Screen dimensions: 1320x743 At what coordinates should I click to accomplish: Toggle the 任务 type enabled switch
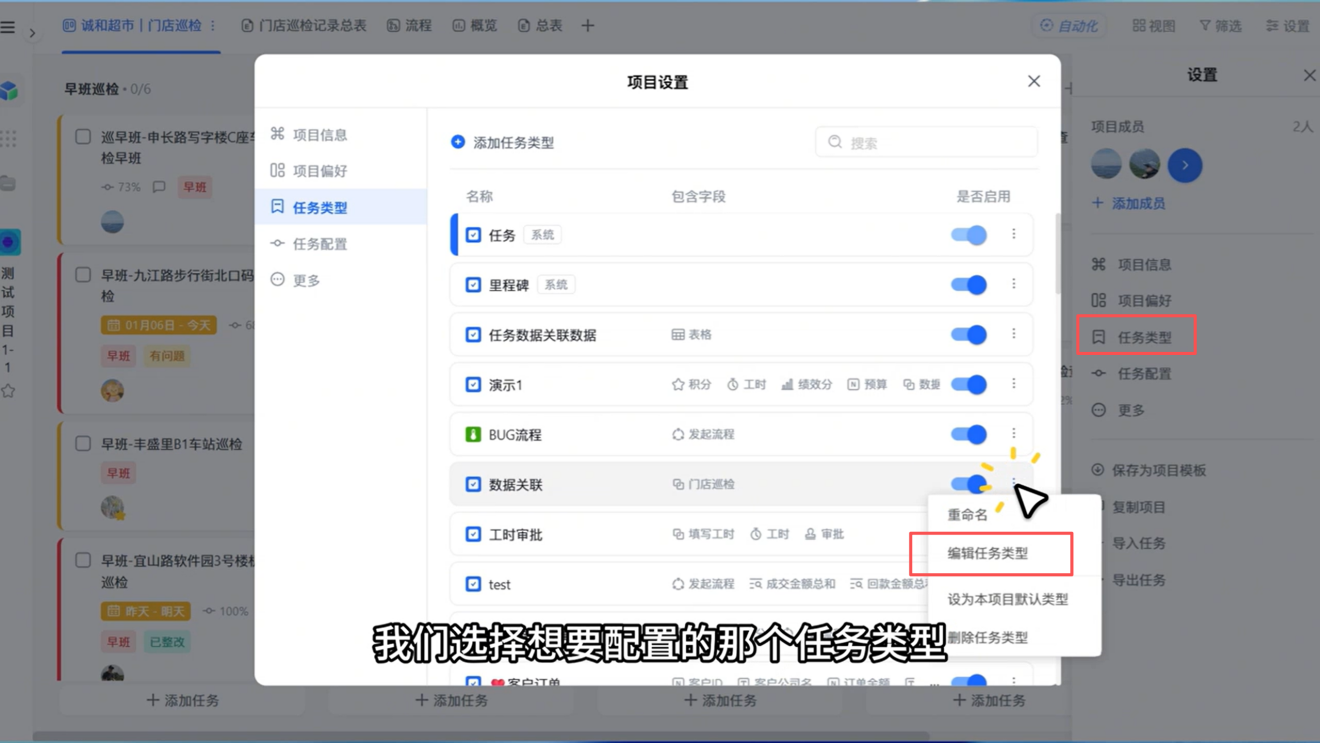(968, 235)
